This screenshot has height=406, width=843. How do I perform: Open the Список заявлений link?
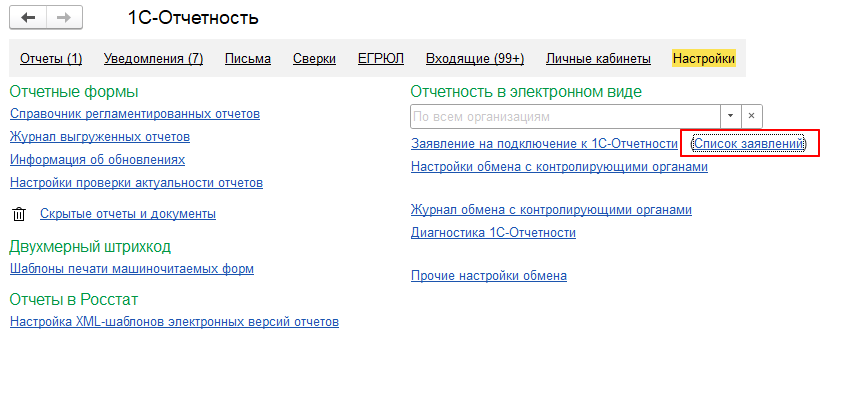click(749, 144)
